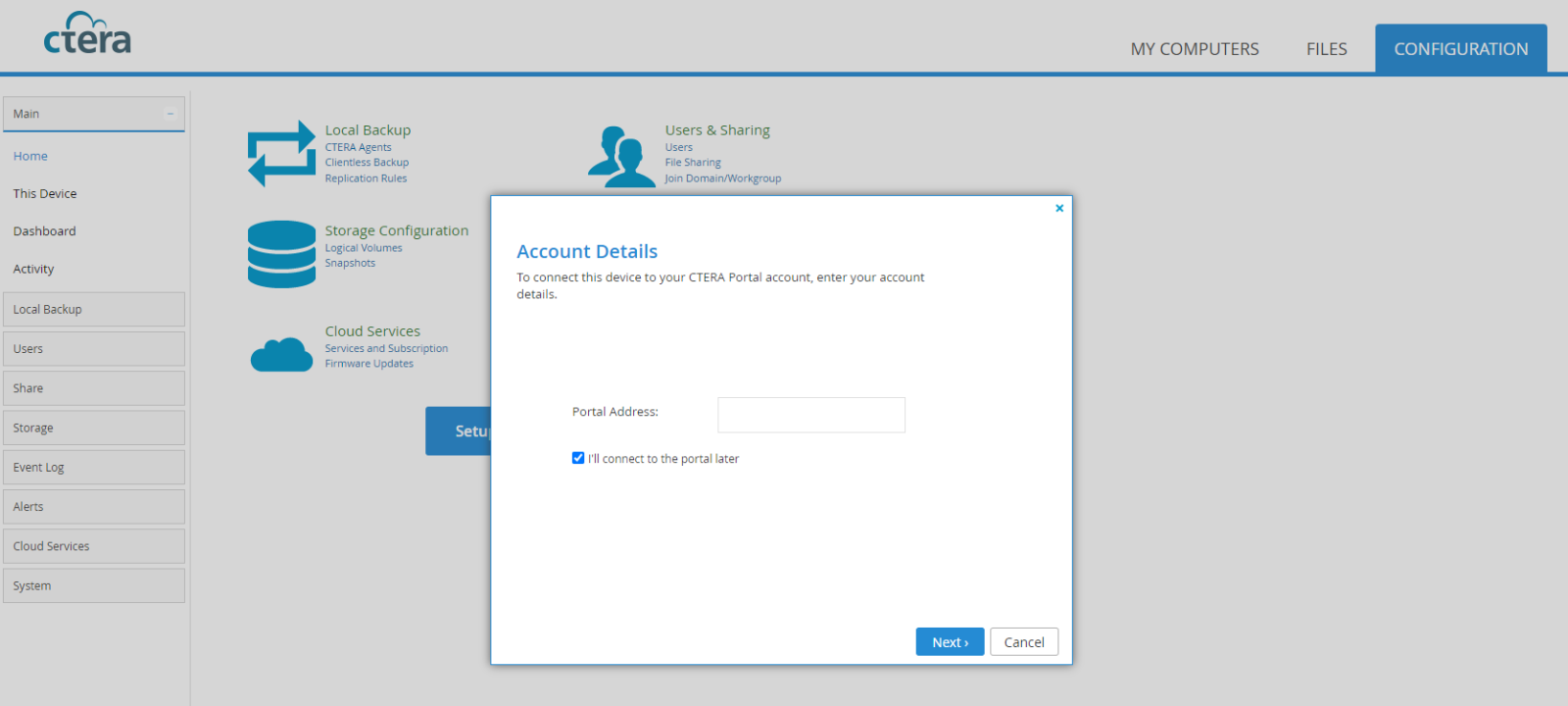Click the Account Details dialog title
The image size is (1568, 706).
587,251
